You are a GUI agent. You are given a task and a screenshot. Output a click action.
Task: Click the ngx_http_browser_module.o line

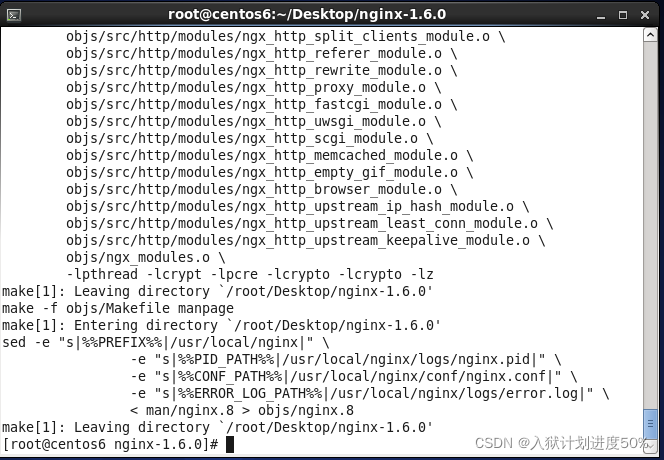click(261, 189)
